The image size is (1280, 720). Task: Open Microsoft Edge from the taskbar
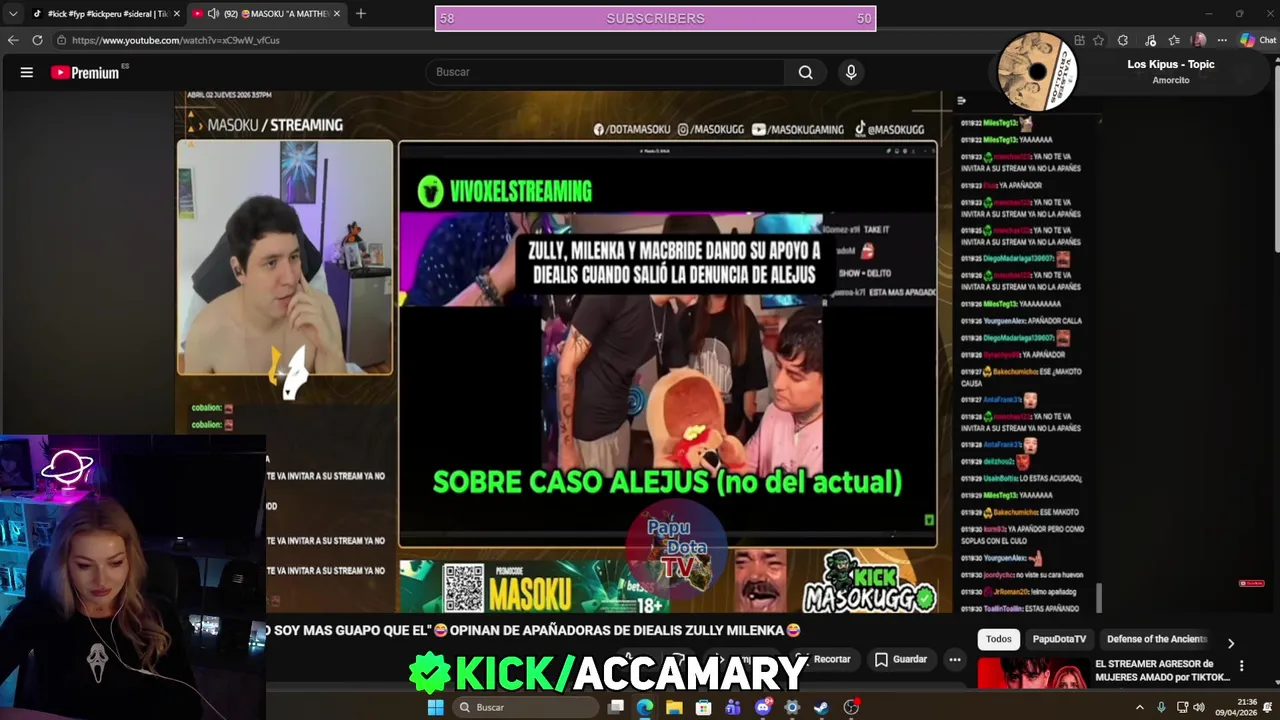(645, 707)
